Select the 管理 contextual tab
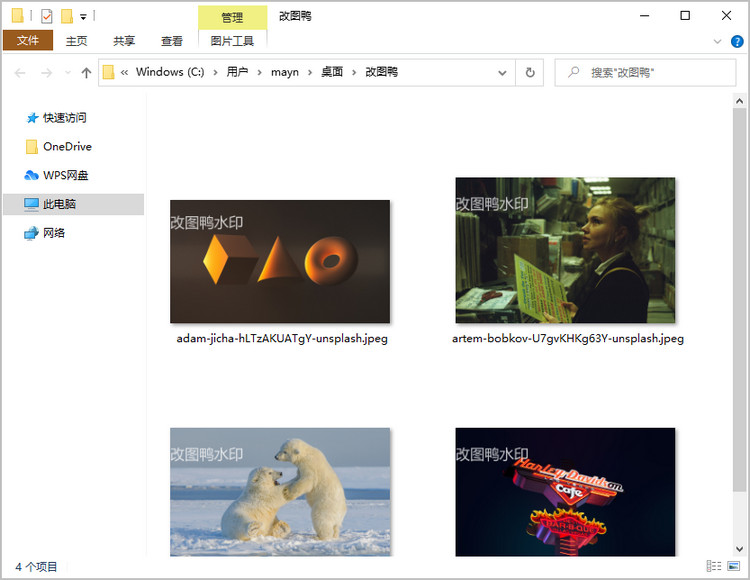The image size is (750, 580). [x=232, y=18]
